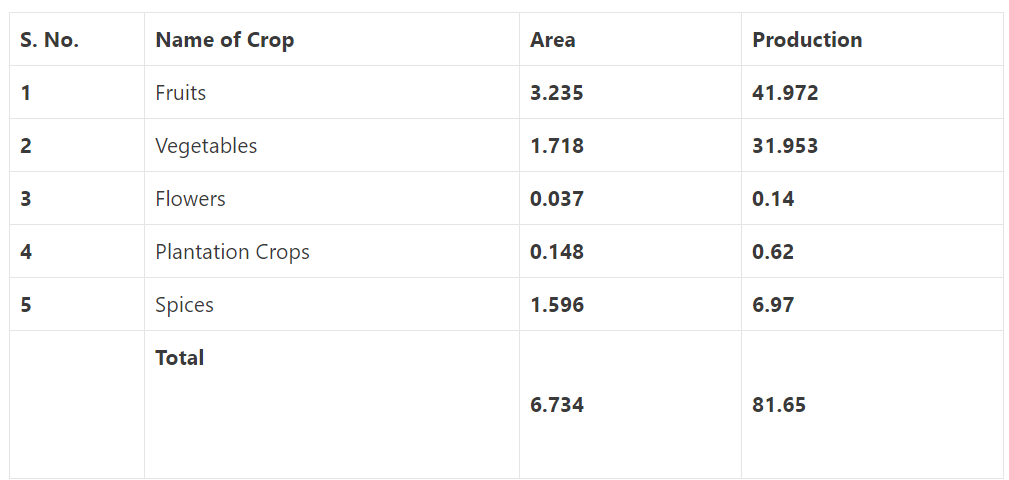Select the Flowers area value 0.037

pos(557,199)
